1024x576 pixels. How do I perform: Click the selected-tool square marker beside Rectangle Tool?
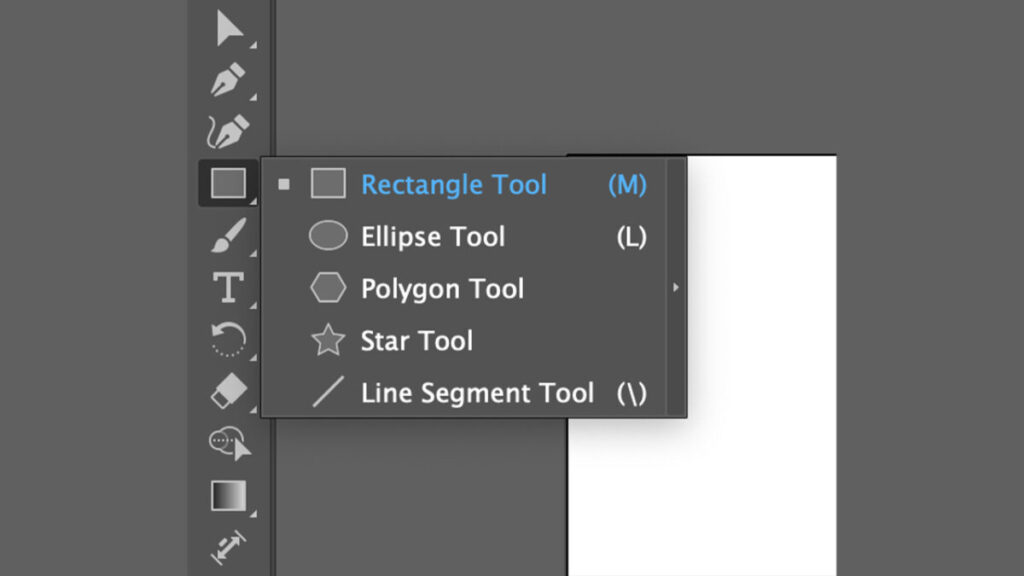[x=284, y=185]
